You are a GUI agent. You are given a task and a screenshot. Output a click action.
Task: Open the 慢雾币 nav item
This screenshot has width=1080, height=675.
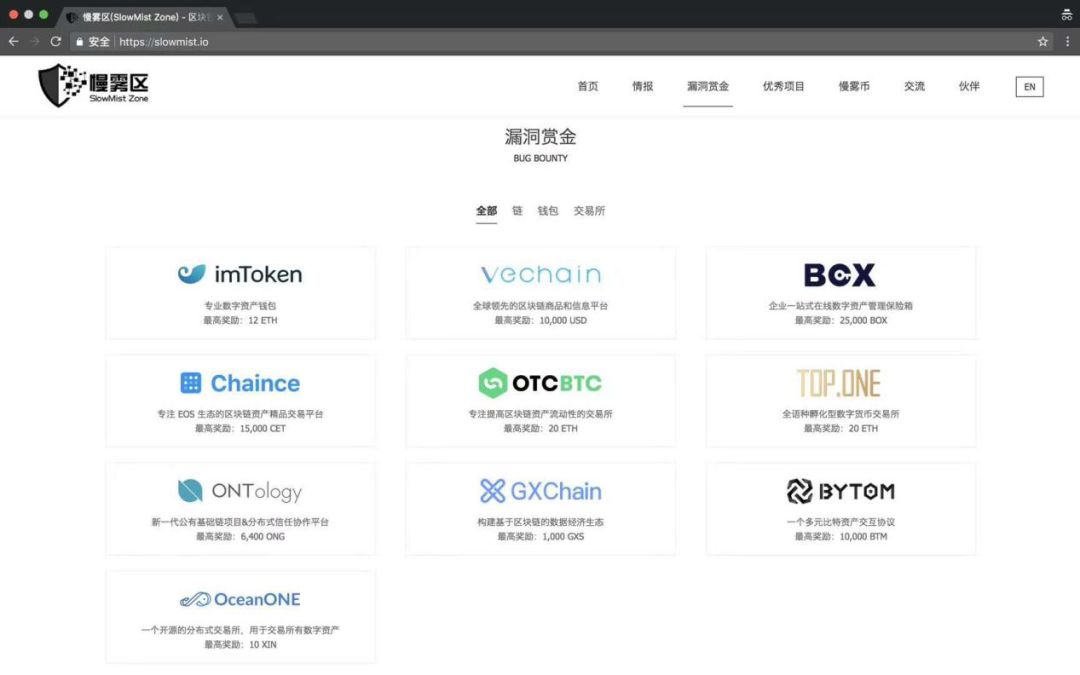click(854, 86)
